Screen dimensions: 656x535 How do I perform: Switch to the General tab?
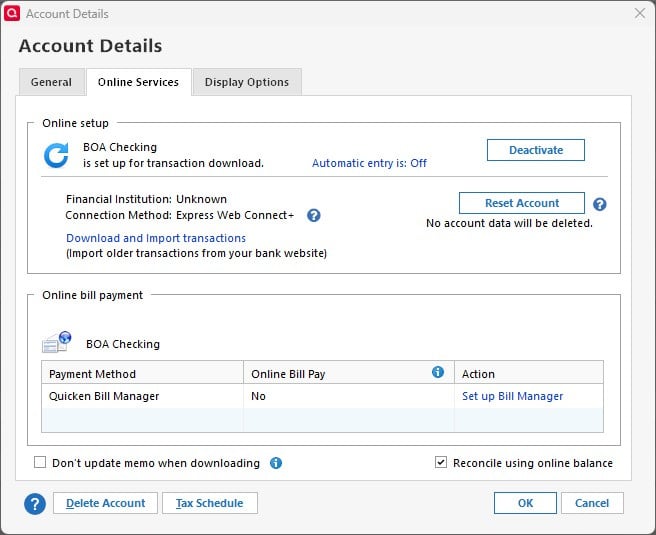51,82
